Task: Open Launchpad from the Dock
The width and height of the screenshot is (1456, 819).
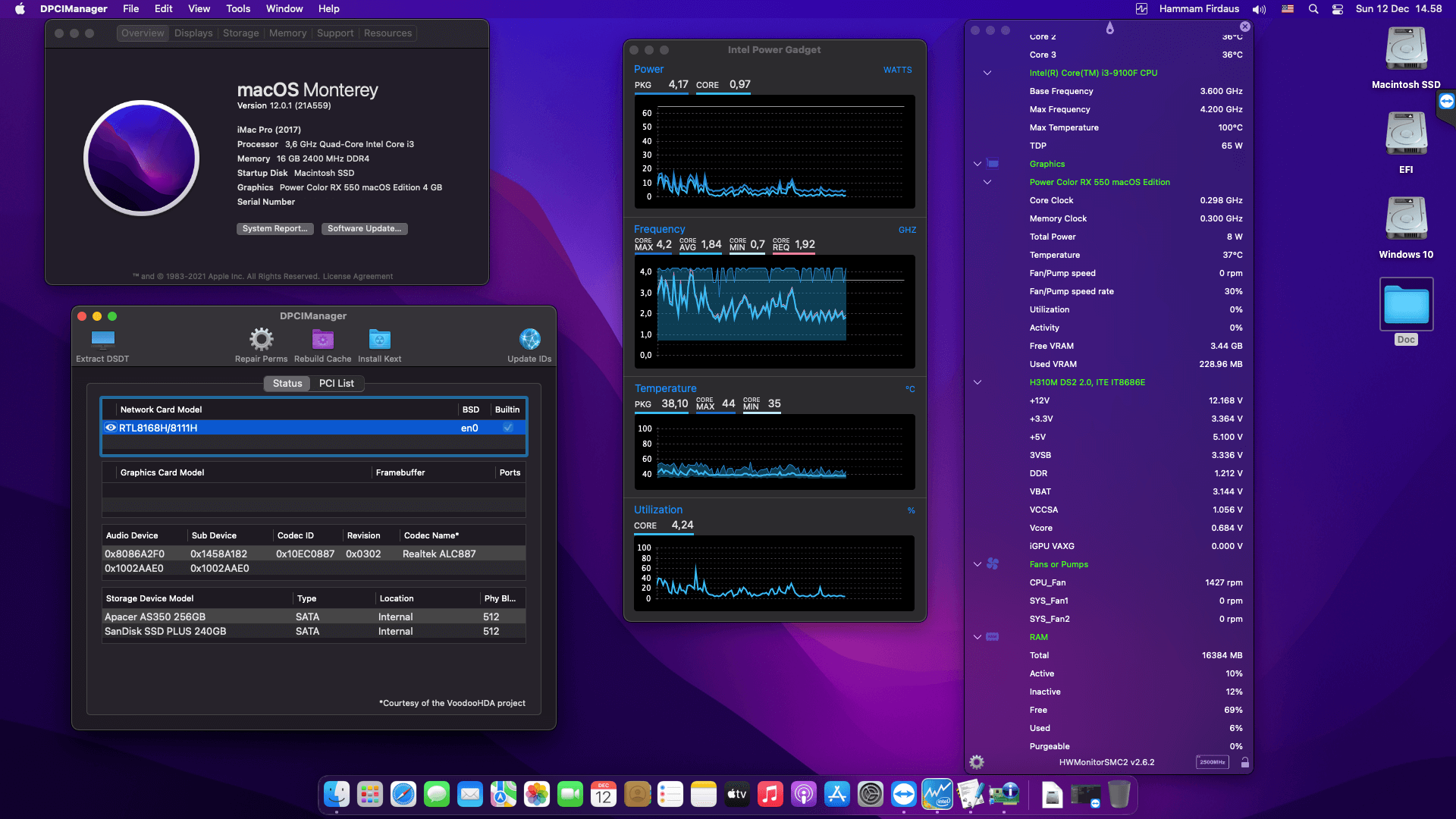Action: (370, 794)
